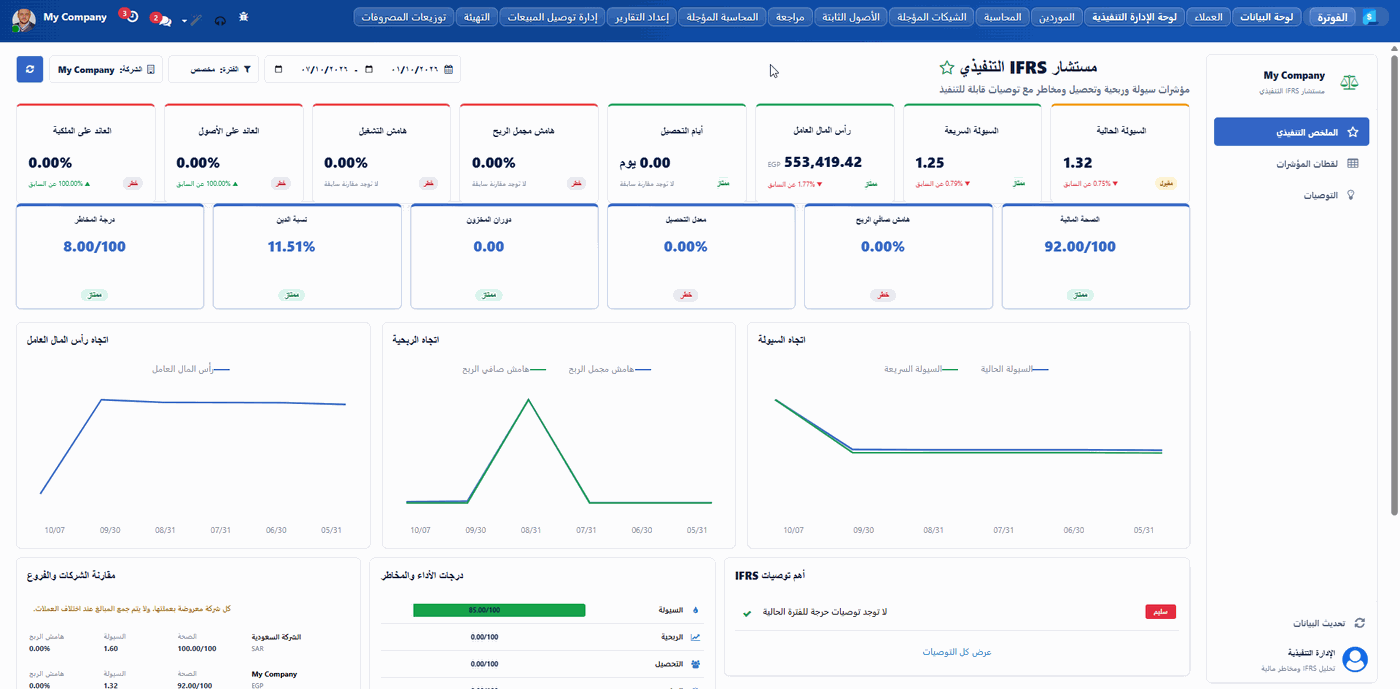Click the balance scales icon in the sidebar
This screenshot has width=1400, height=689.
[x=1350, y=82]
